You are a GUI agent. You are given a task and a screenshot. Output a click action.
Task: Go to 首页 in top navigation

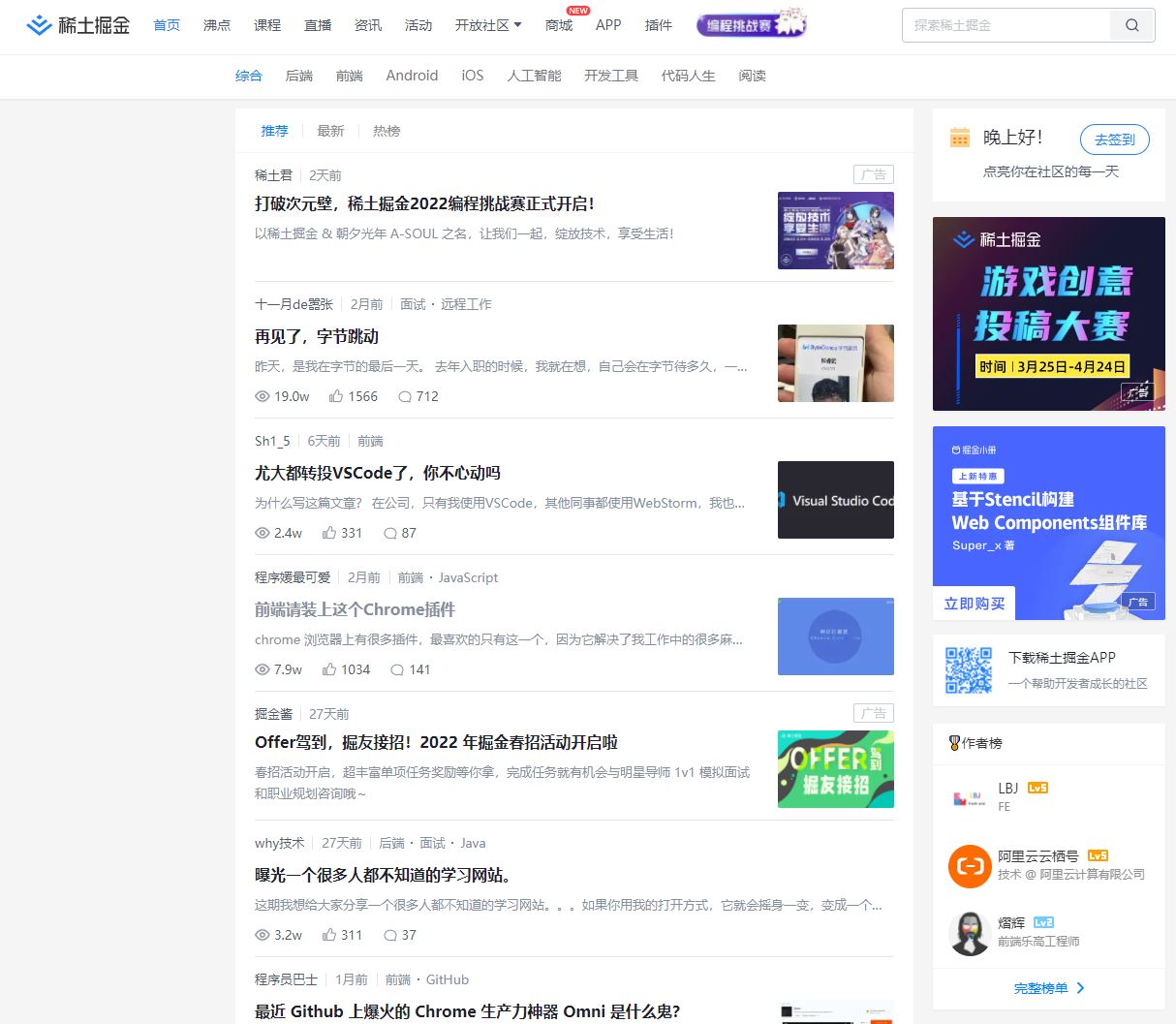coord(167,25)
